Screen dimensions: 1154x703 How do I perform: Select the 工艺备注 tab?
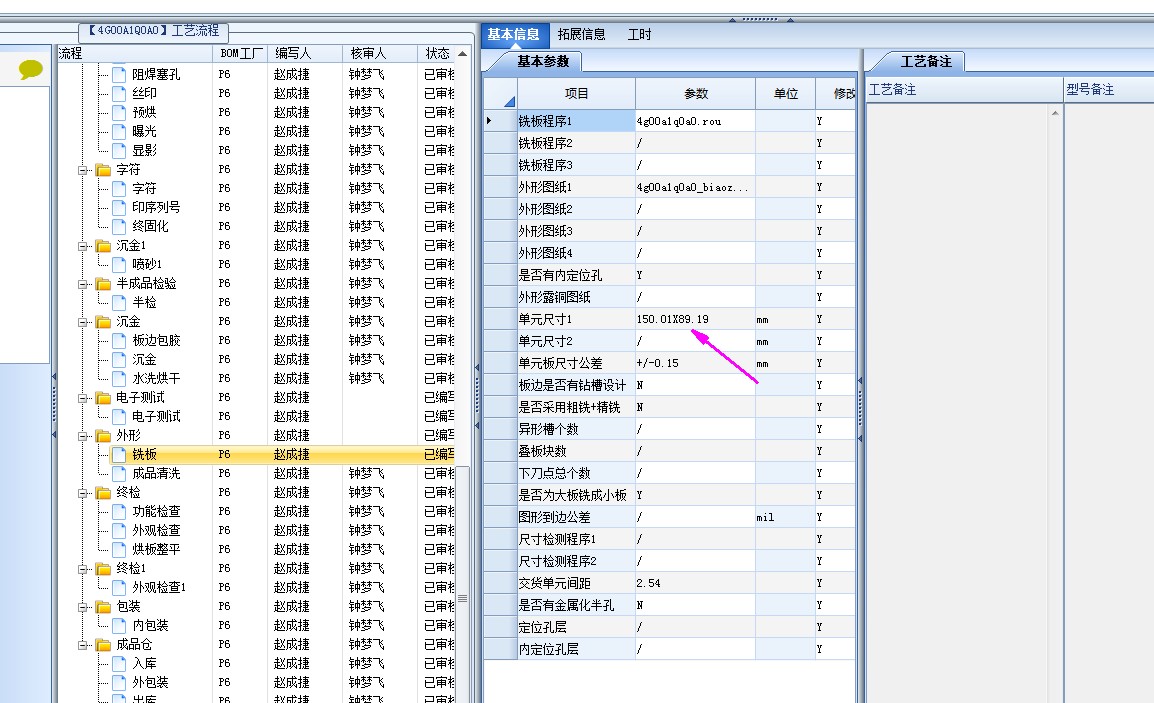click(925, 61)
